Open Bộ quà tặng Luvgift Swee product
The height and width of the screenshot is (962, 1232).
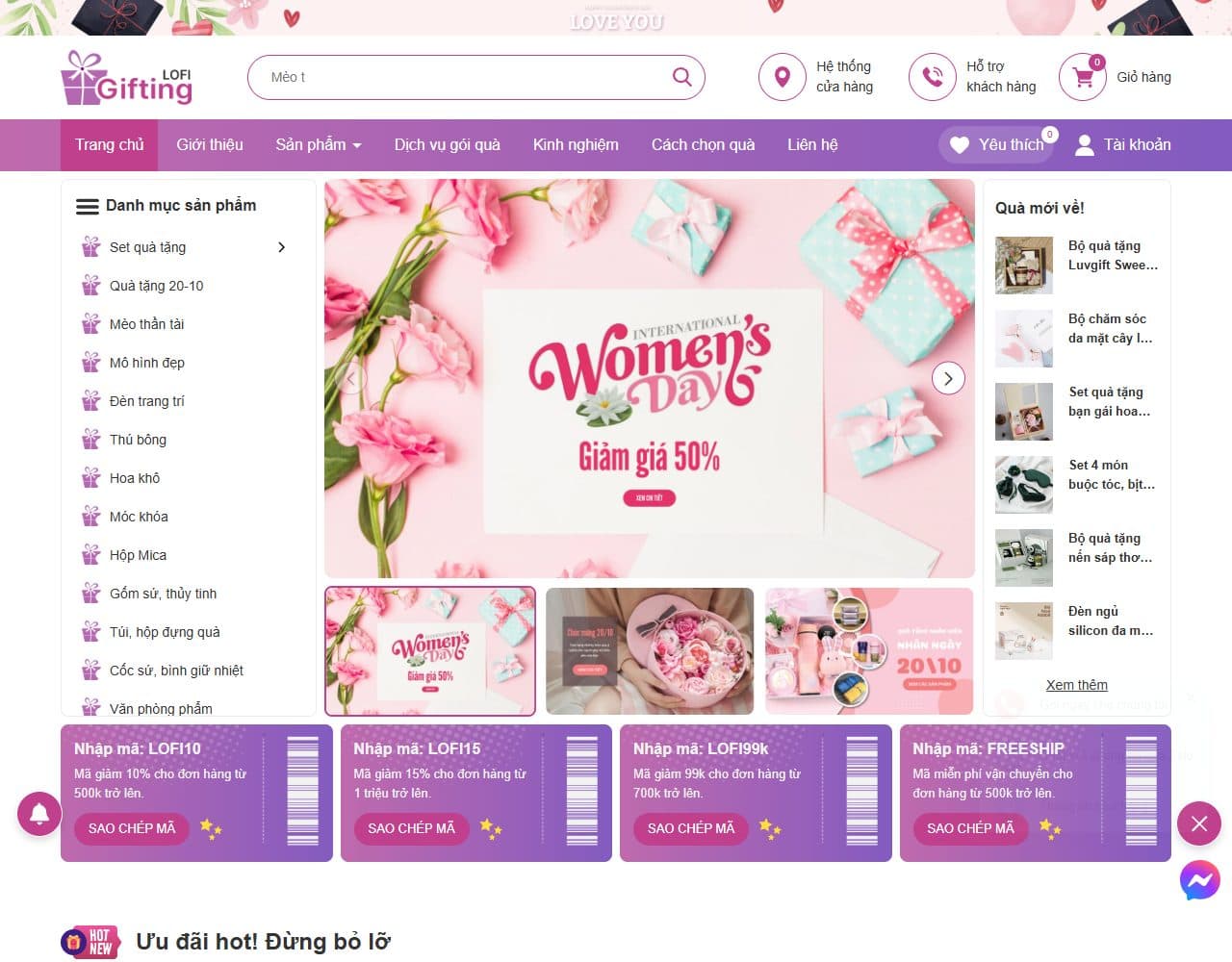tap(1114, 256)
